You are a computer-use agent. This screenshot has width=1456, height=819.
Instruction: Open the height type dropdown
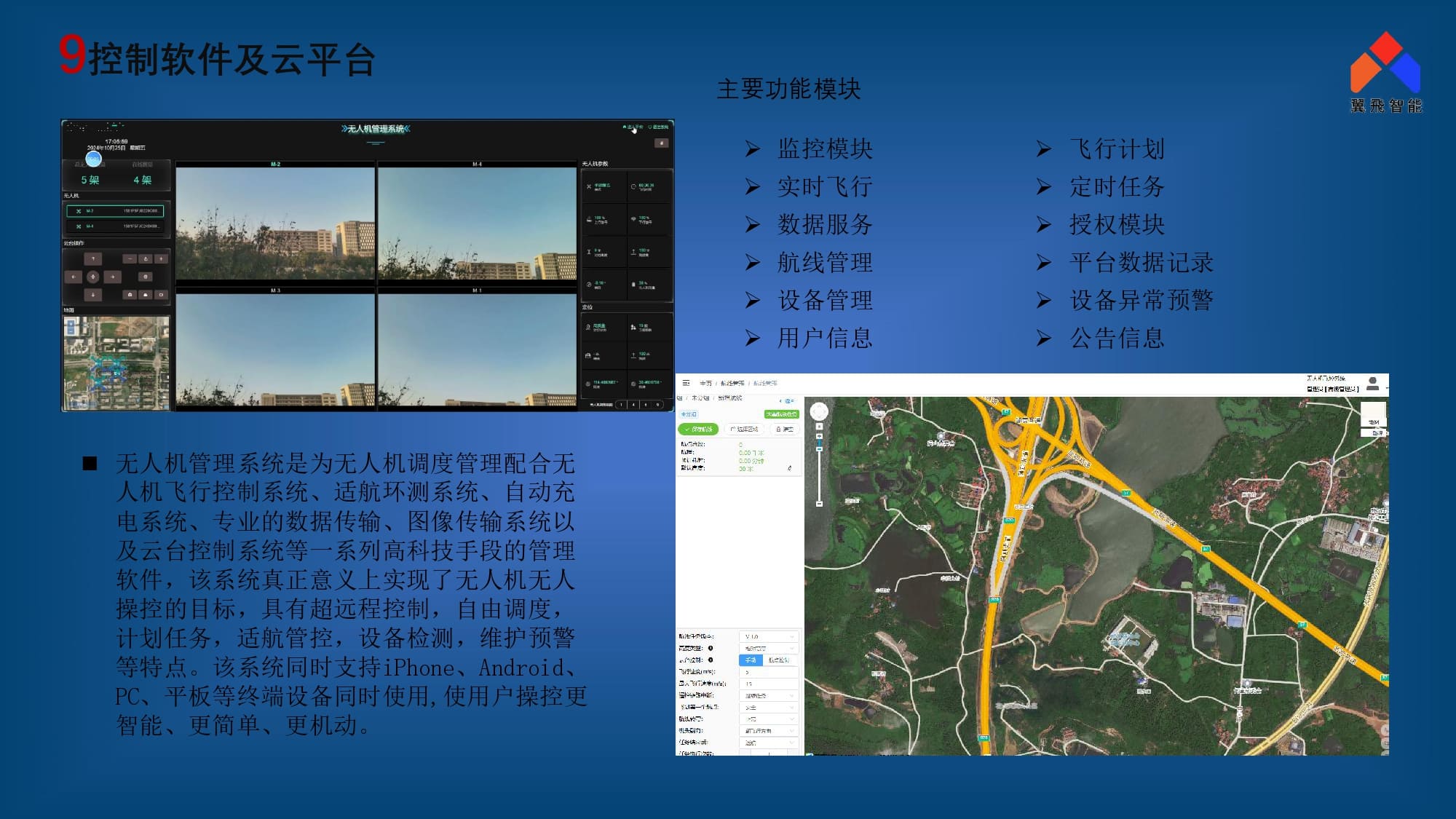[769, 648]
